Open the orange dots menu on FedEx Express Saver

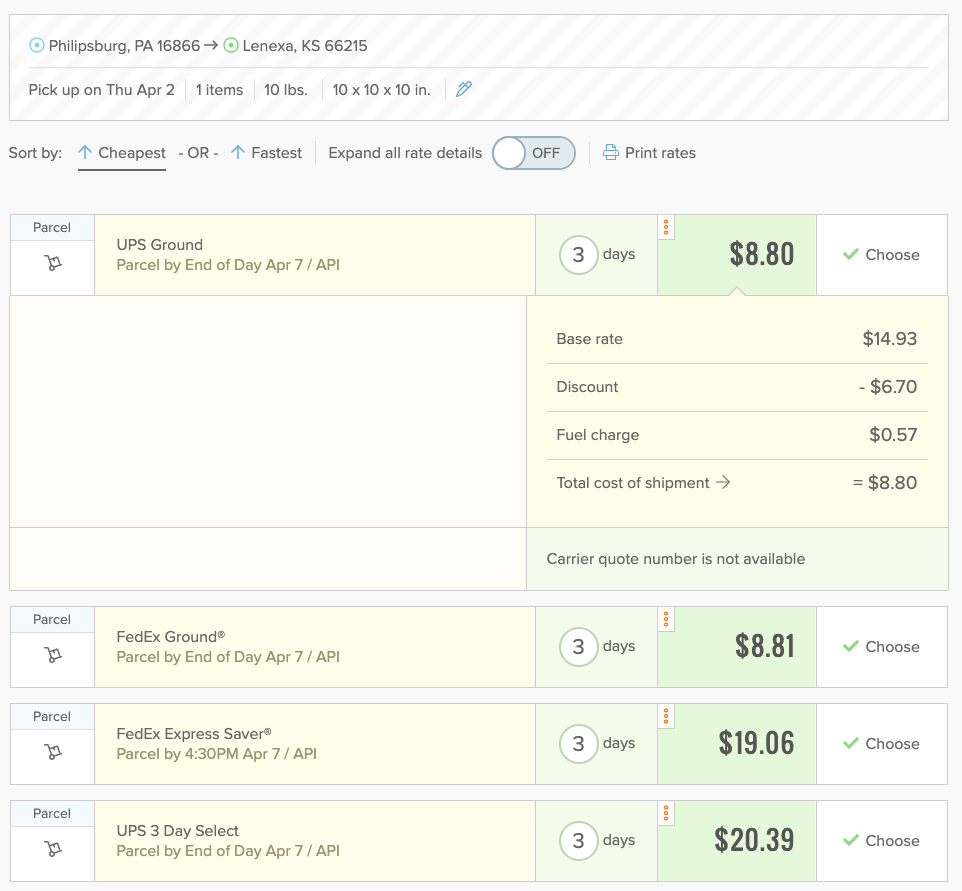666,716
